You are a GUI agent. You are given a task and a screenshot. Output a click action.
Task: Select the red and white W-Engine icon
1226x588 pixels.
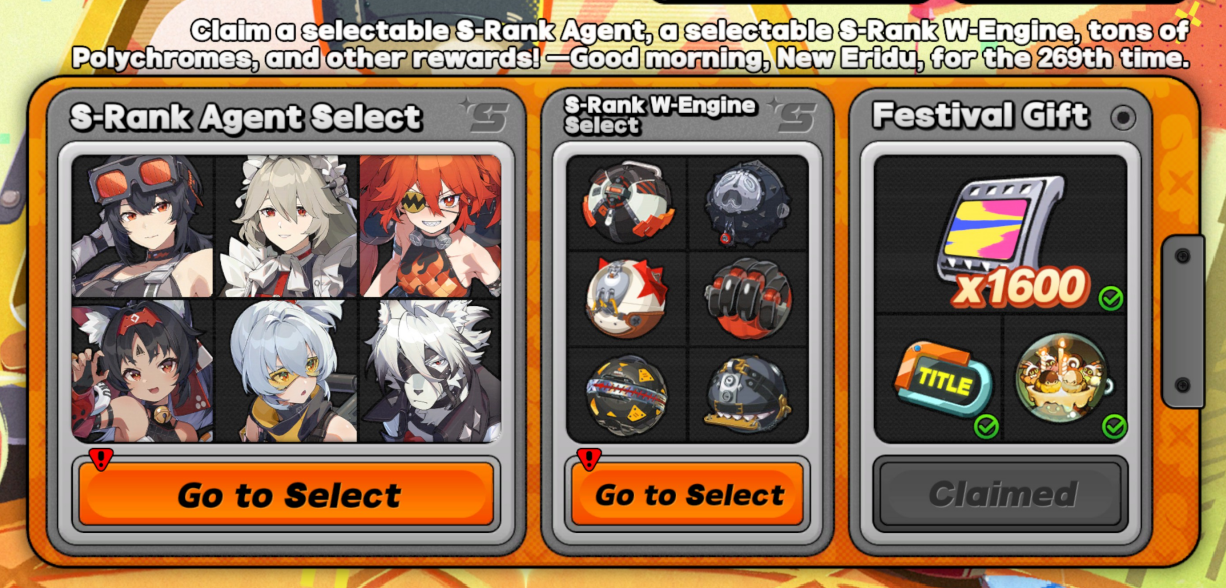click(x=627, y=202)
